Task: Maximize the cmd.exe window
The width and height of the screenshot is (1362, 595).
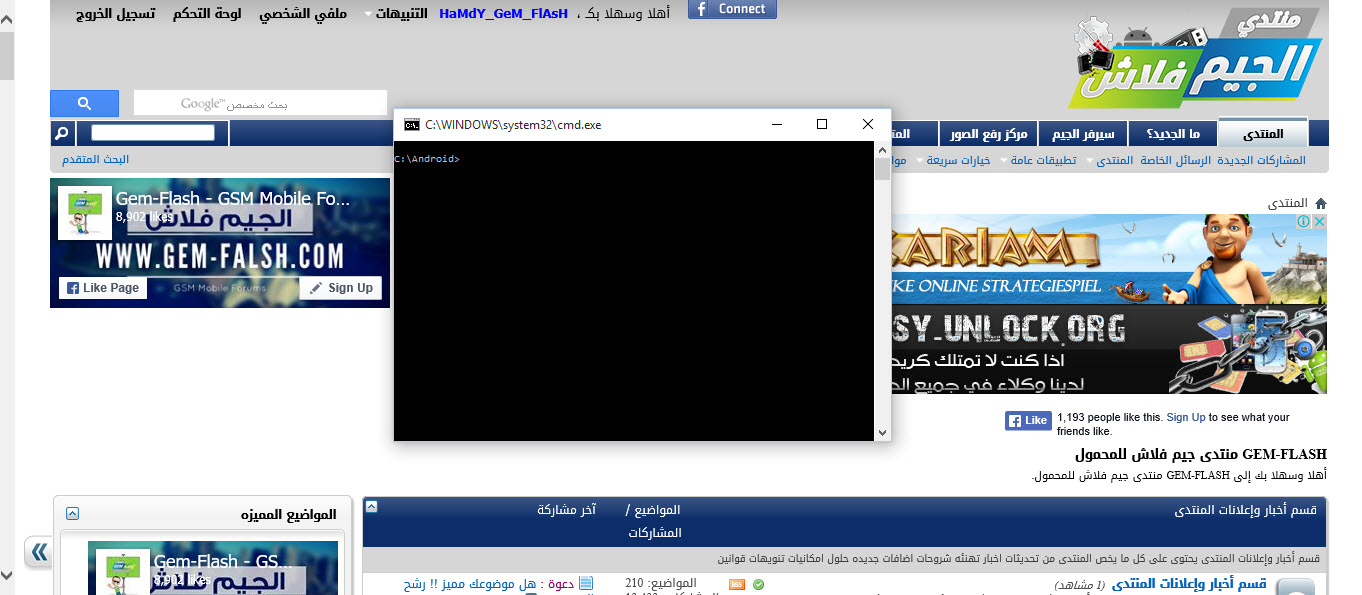Action: coord(822,124)
